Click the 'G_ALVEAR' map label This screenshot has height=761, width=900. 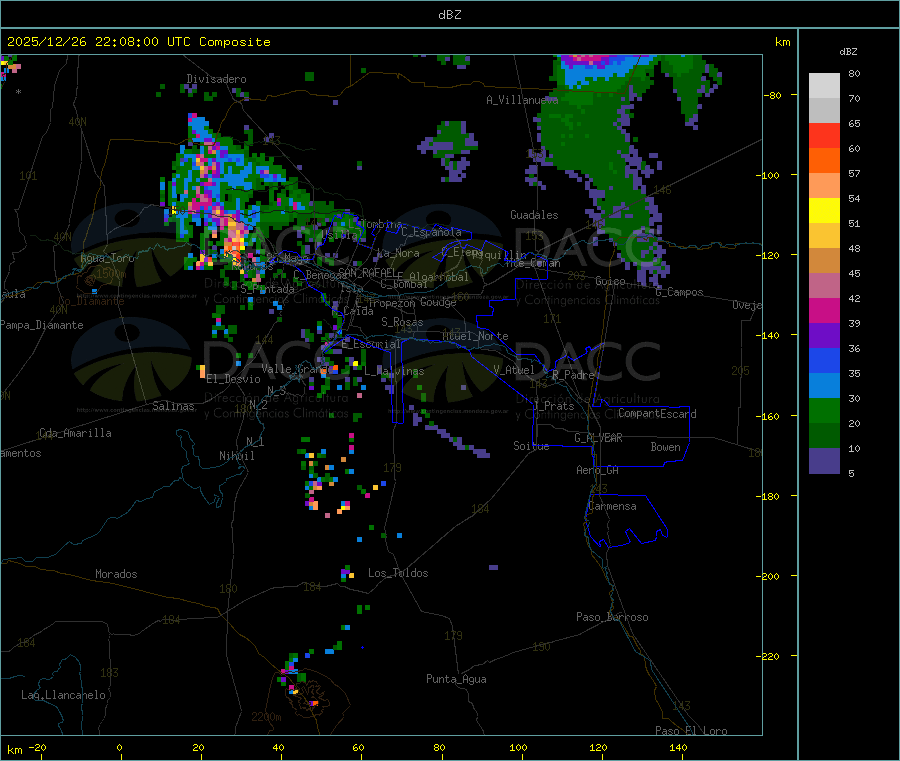point(598,438)
